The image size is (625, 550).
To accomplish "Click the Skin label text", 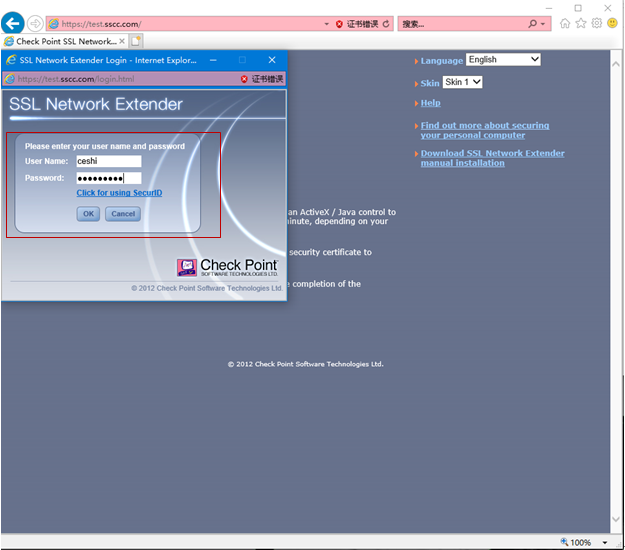I will pos(430,83).
